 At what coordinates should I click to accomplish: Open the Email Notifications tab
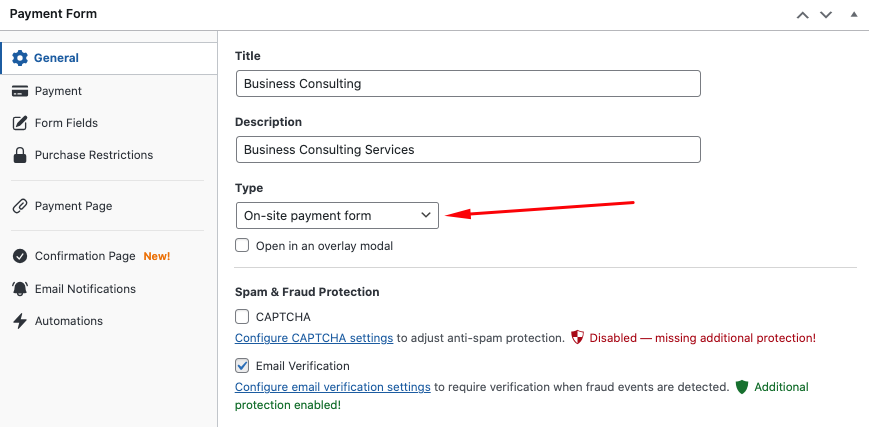click(x=85, y=289)
